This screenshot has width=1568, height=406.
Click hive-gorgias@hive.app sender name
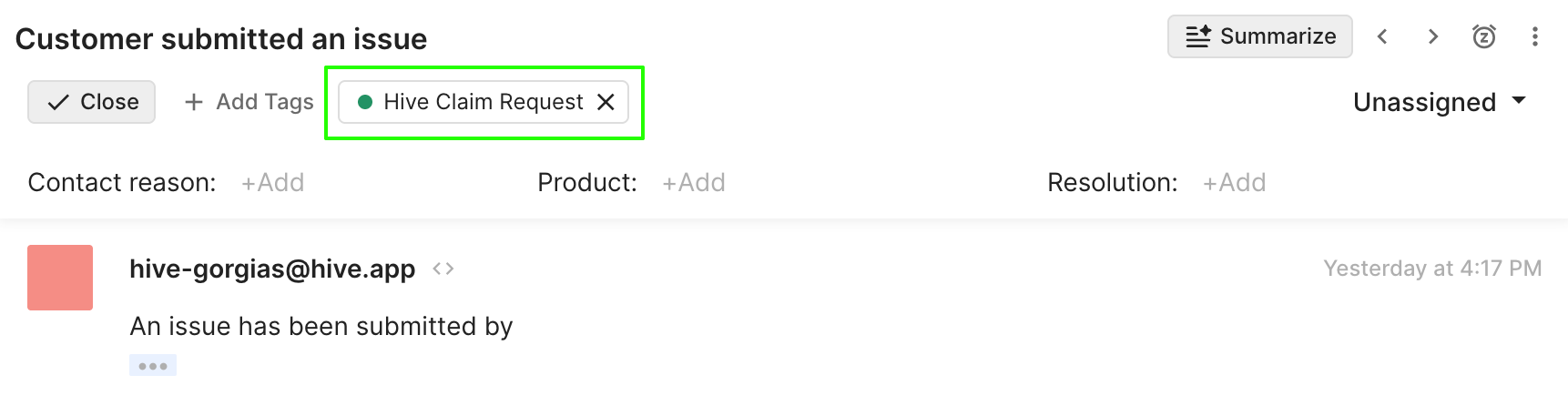click(x=272, y=269)
